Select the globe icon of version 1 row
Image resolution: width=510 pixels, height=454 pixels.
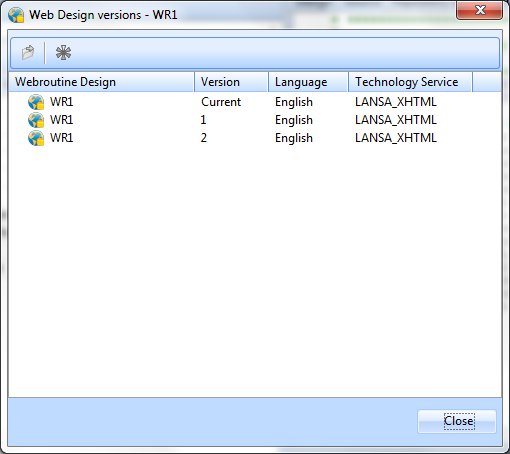pyautogui.click(x=36, y=120)
